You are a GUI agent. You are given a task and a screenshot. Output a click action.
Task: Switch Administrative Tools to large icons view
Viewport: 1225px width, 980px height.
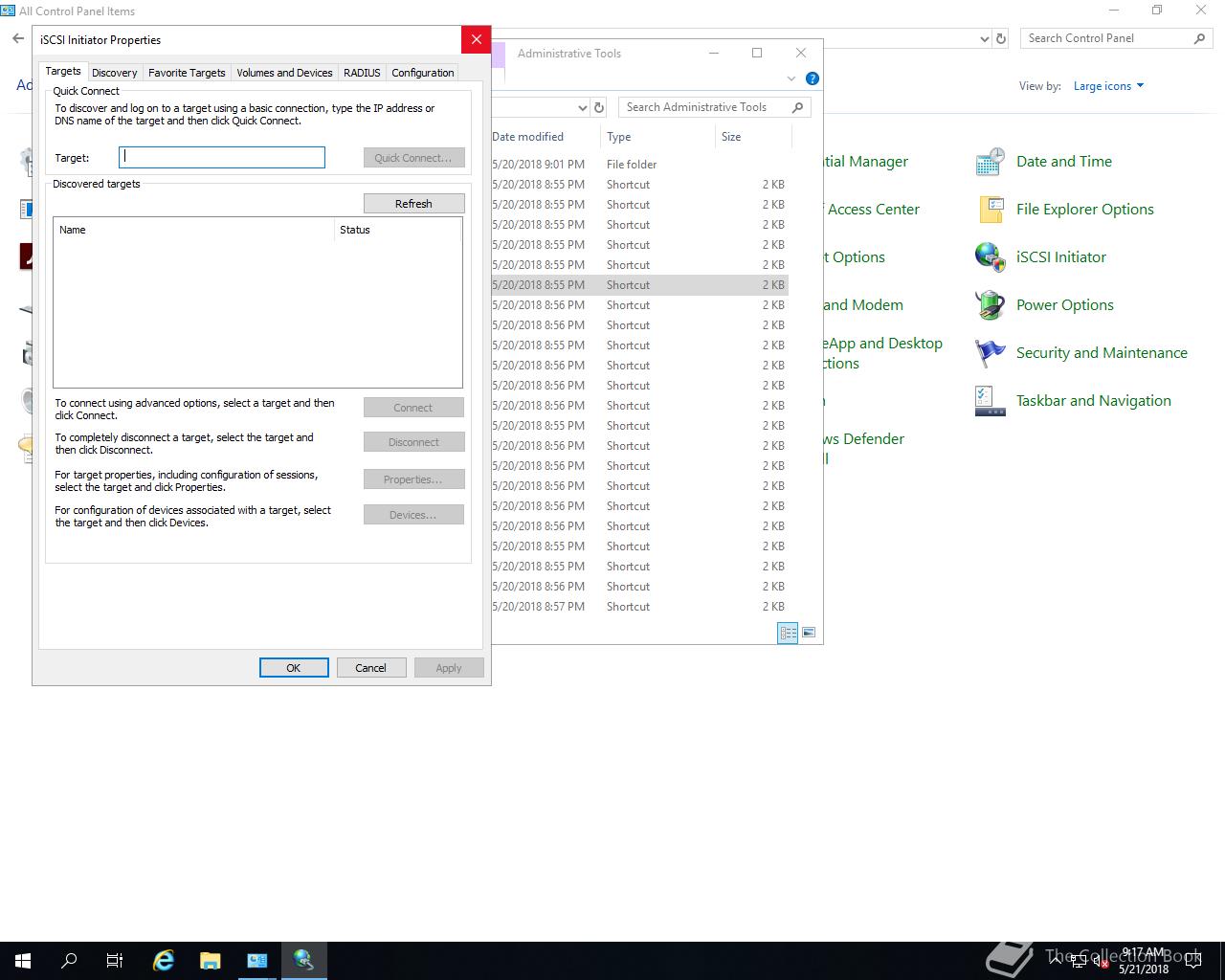809,633
